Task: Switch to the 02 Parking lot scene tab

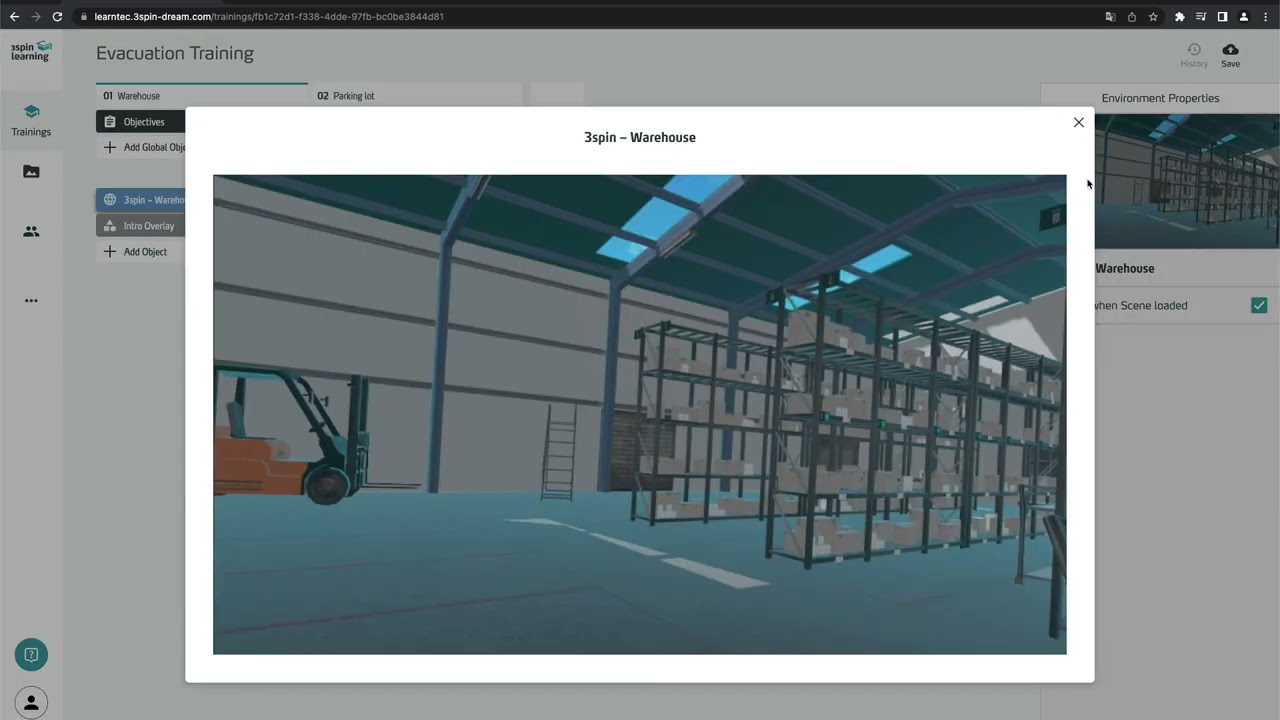Action: coord(416,96)
